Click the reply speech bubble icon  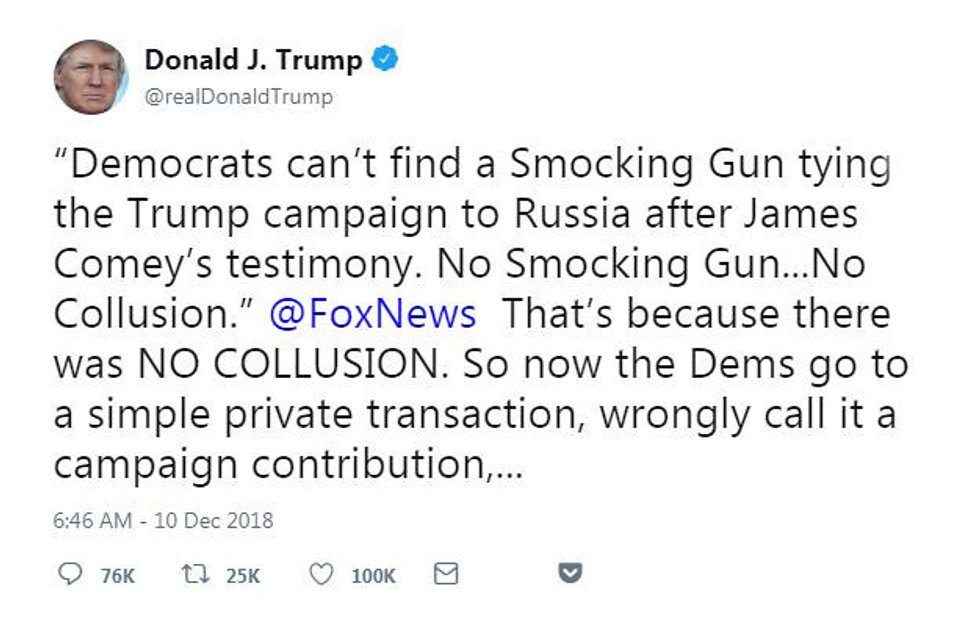pyautogui.click(x=71, y=574)
